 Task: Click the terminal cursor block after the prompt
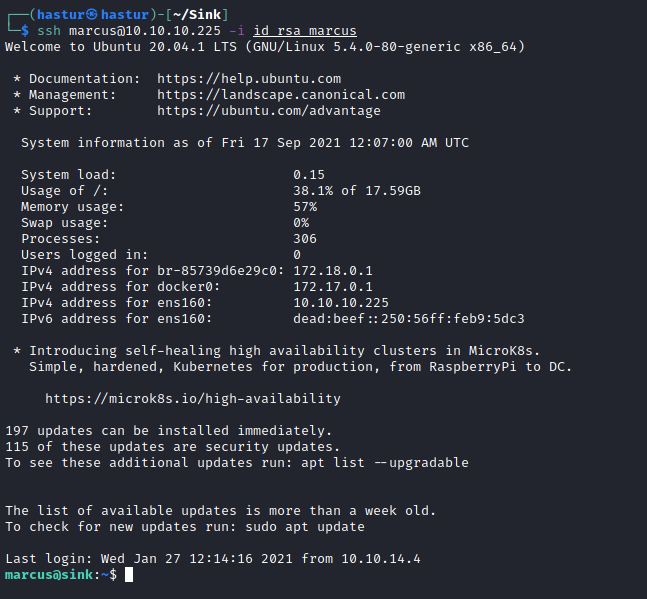pos(129,575)
